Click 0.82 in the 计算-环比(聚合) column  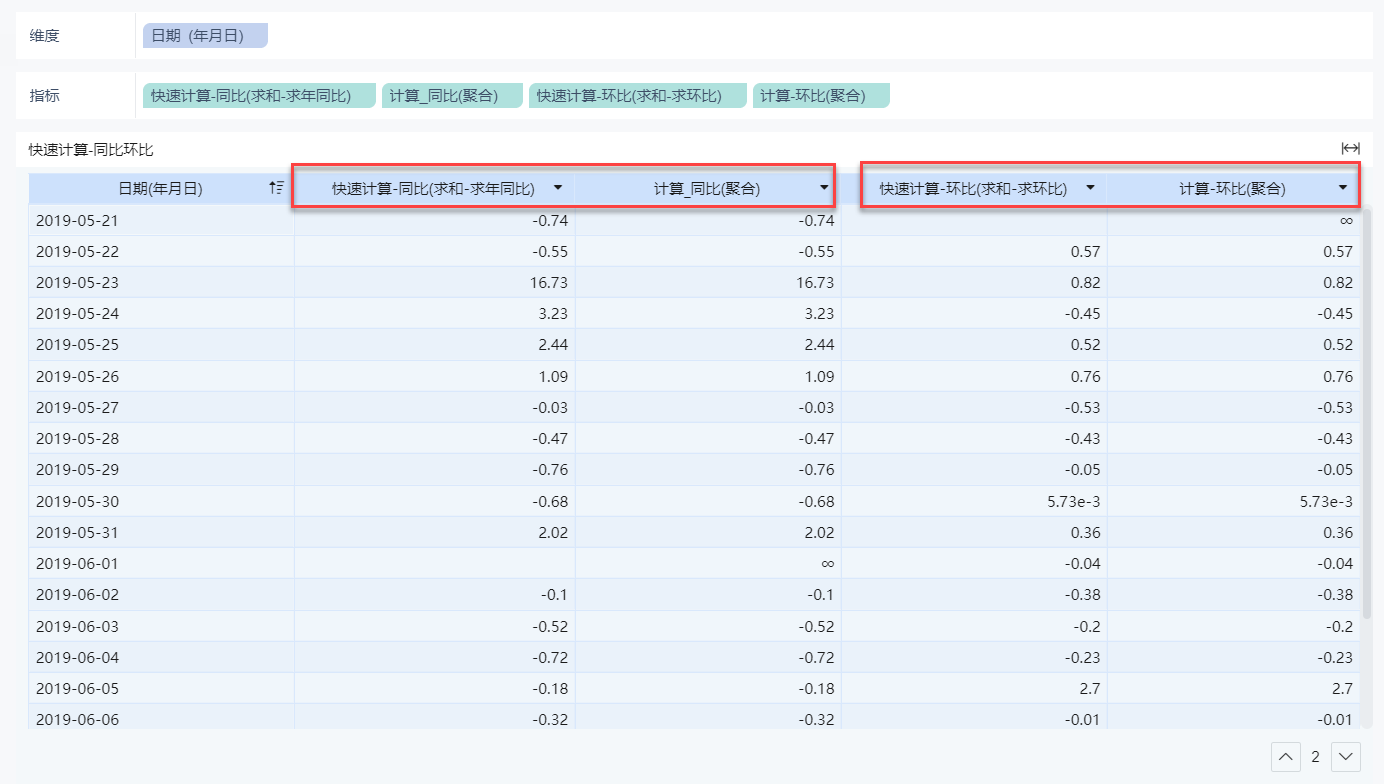[x=1337, y=282]
